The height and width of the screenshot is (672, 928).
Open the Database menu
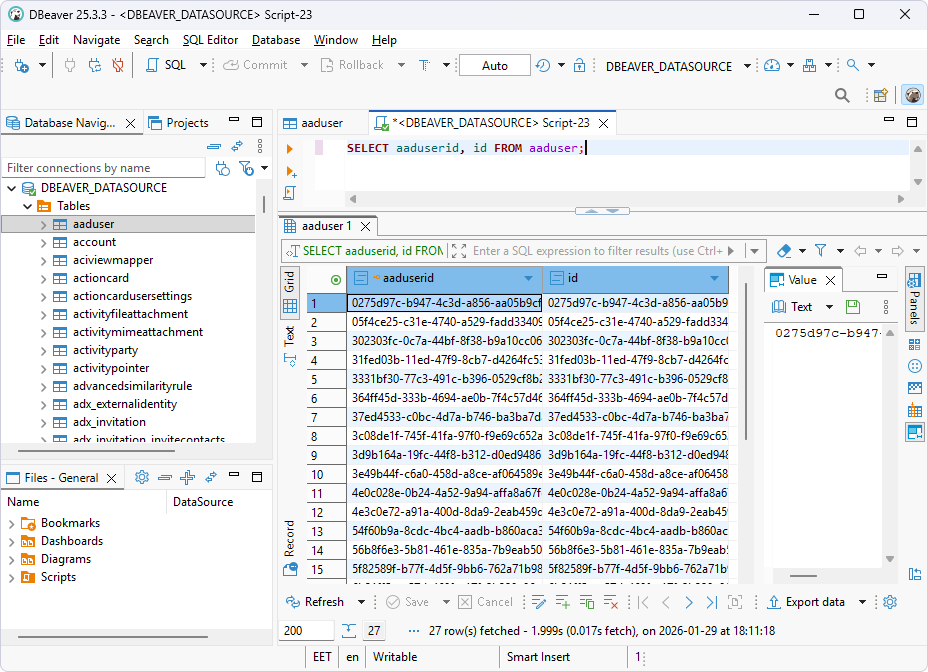276,40
